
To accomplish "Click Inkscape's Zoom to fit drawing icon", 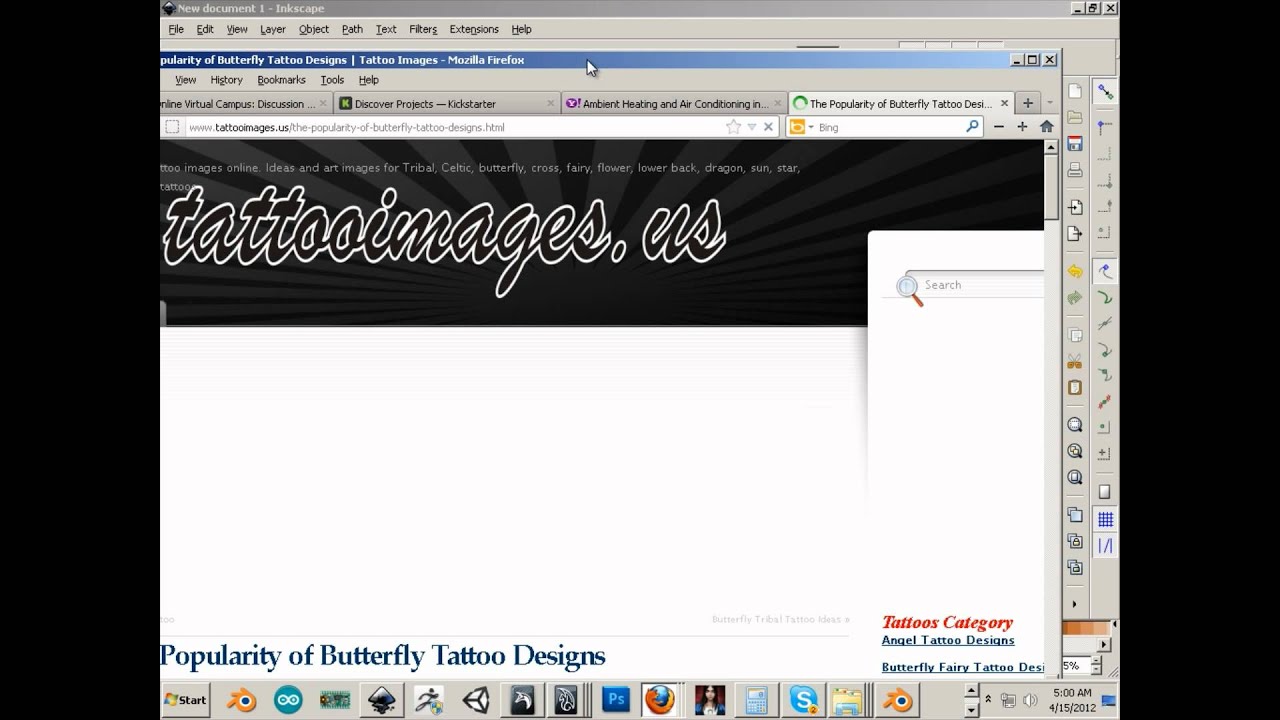I will 1075,451.
